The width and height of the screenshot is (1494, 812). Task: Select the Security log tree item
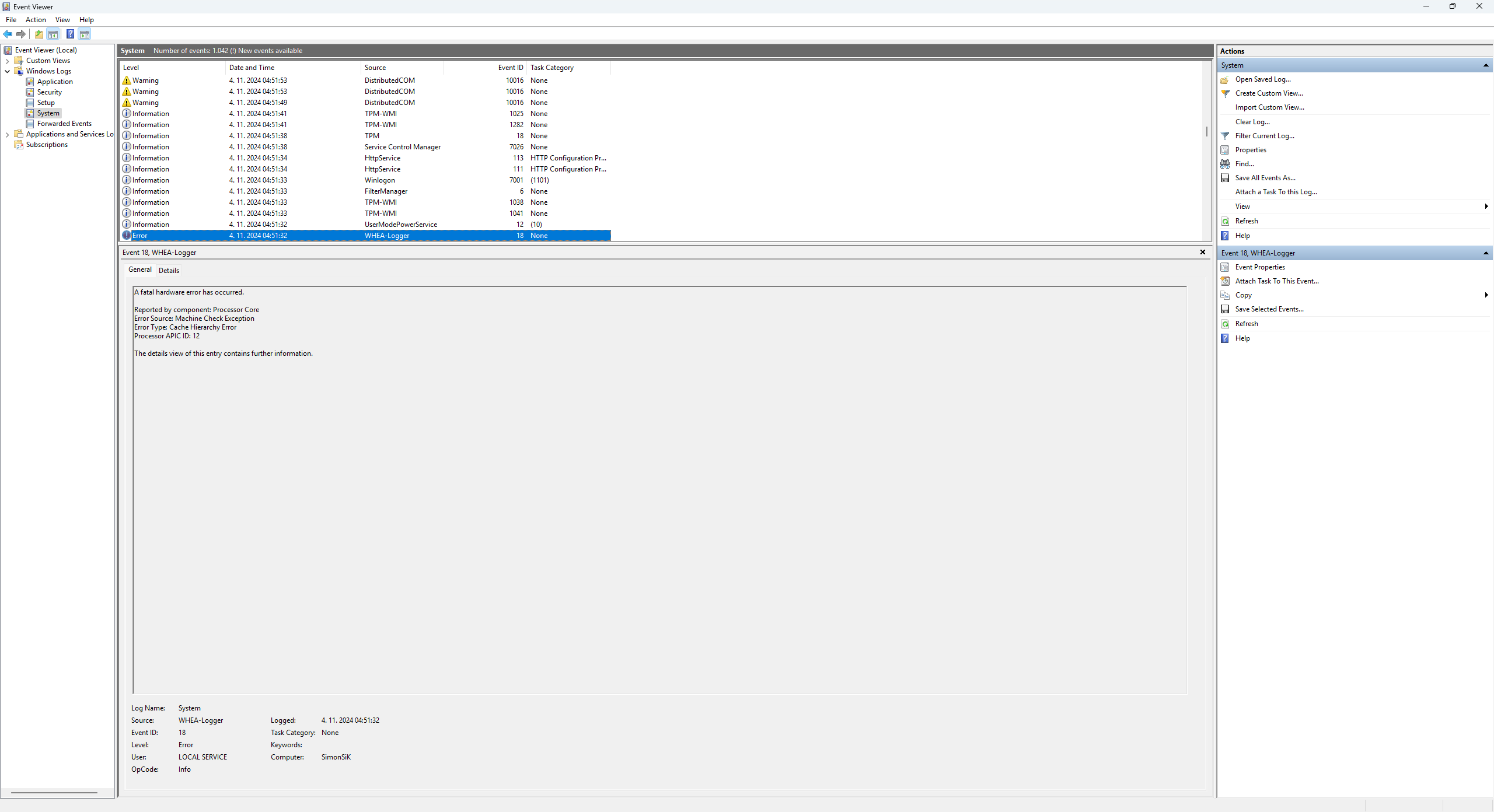point(49,92)
